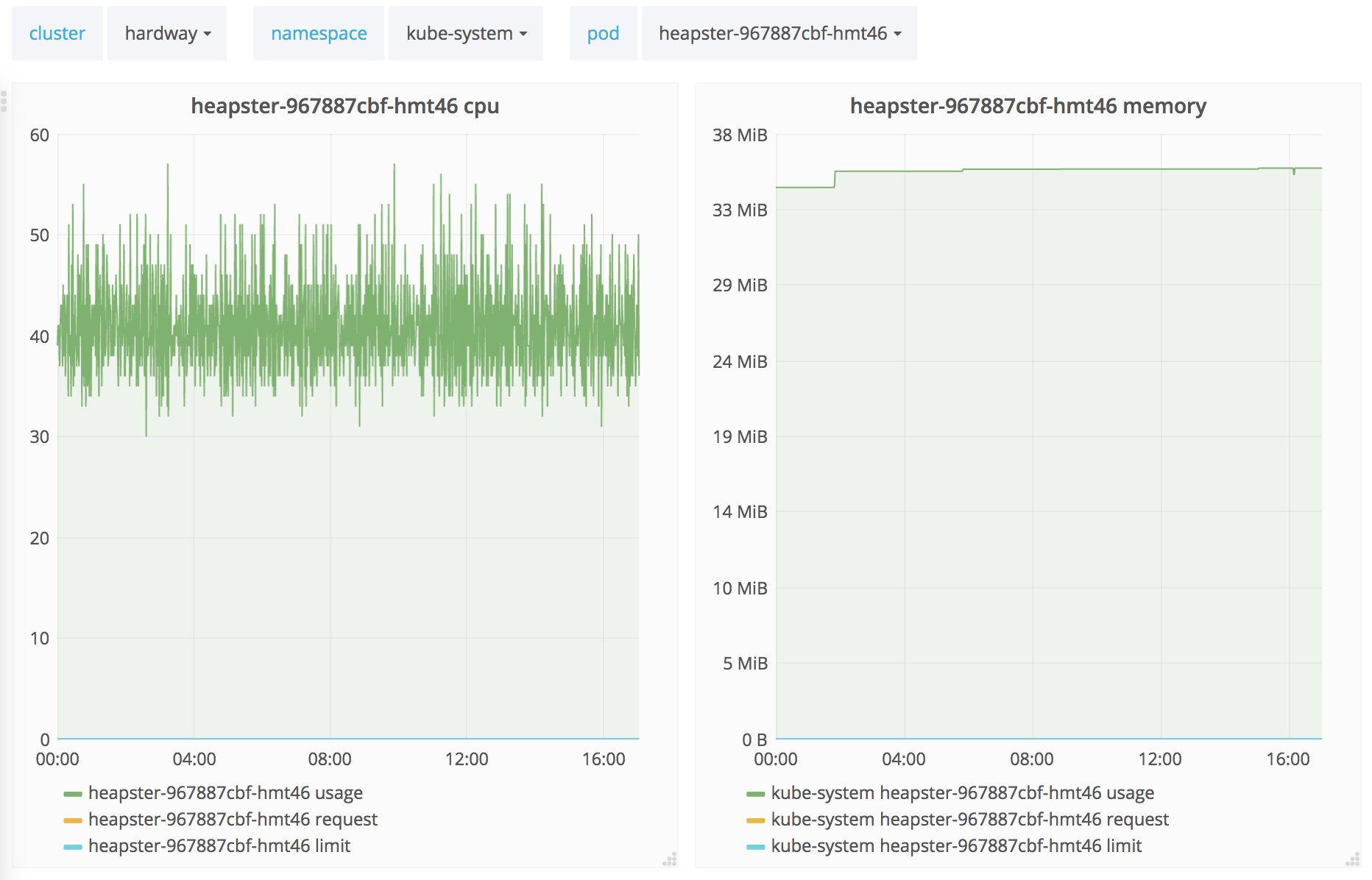This screenshot has height=880, width=1372.
Task: Click the namespace variable label
Action: coord(319,34)
